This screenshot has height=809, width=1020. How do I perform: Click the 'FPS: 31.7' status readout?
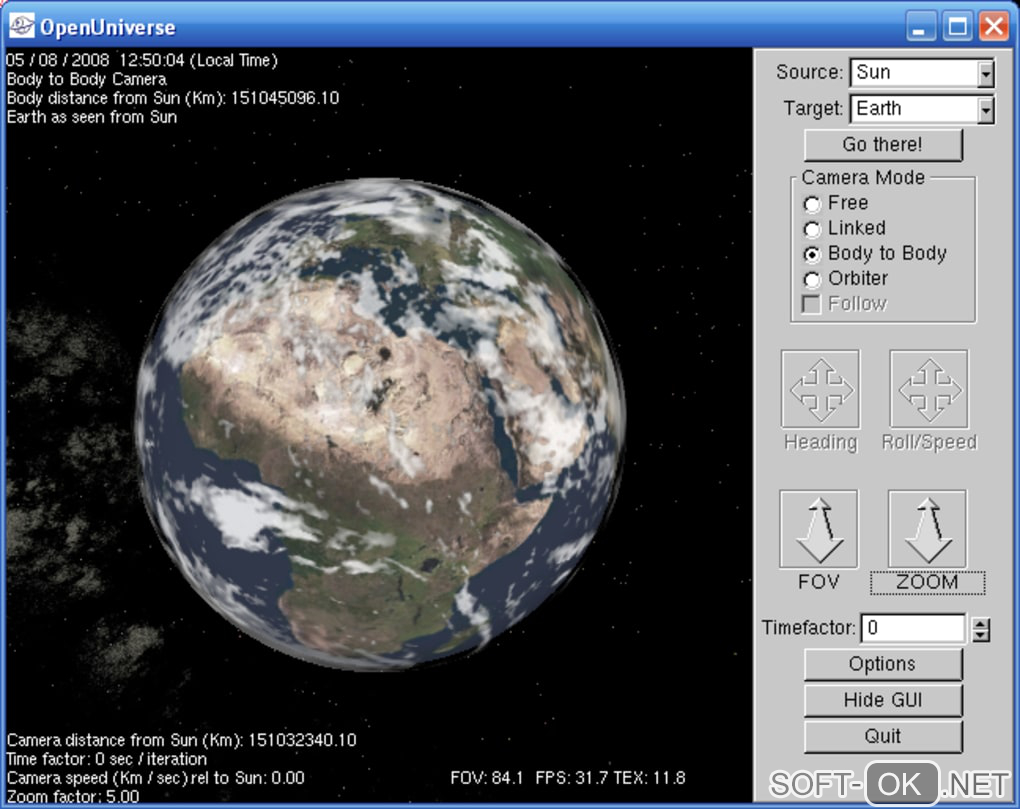point(571,778)
